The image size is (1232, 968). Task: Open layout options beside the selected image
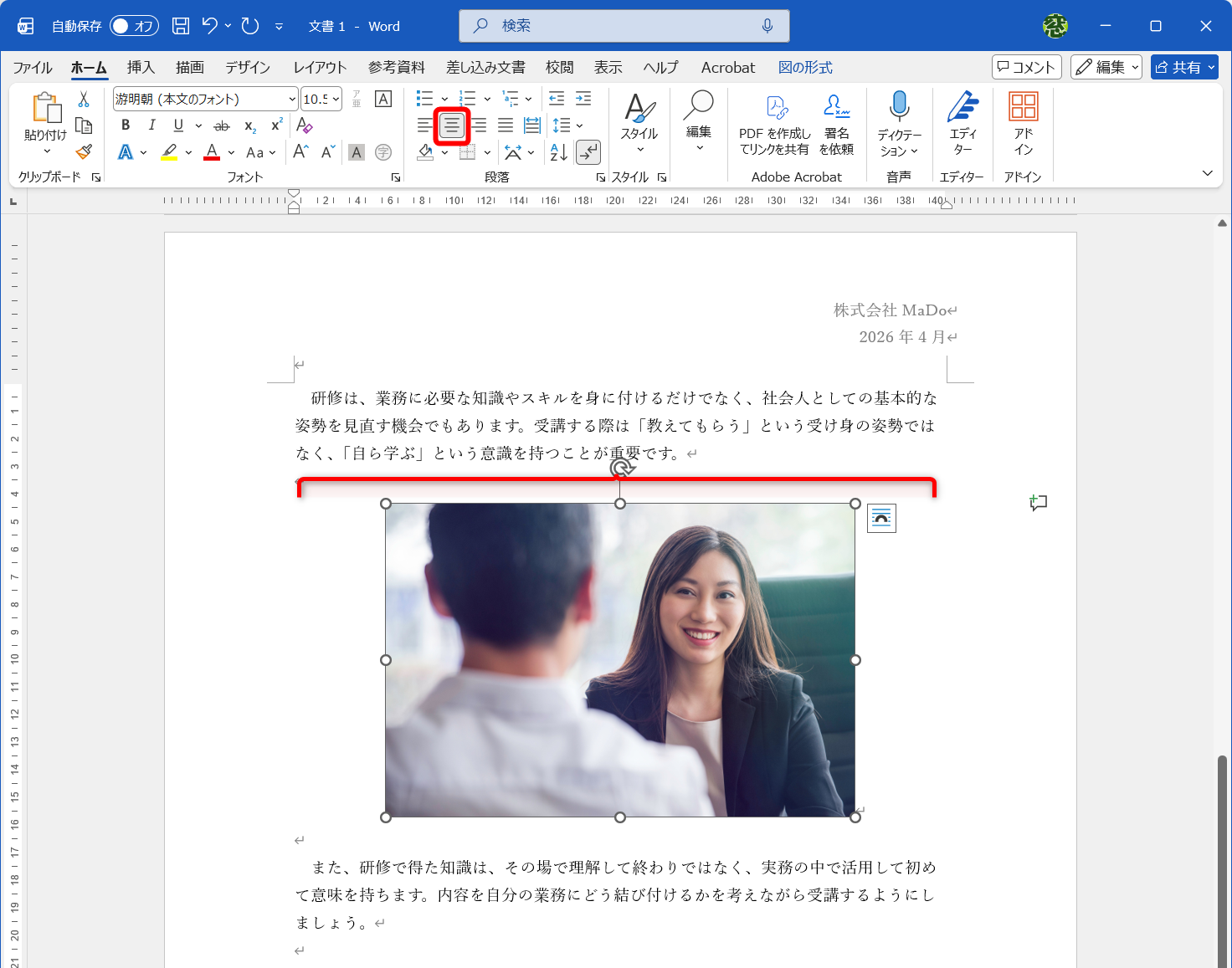pos(880,517)
